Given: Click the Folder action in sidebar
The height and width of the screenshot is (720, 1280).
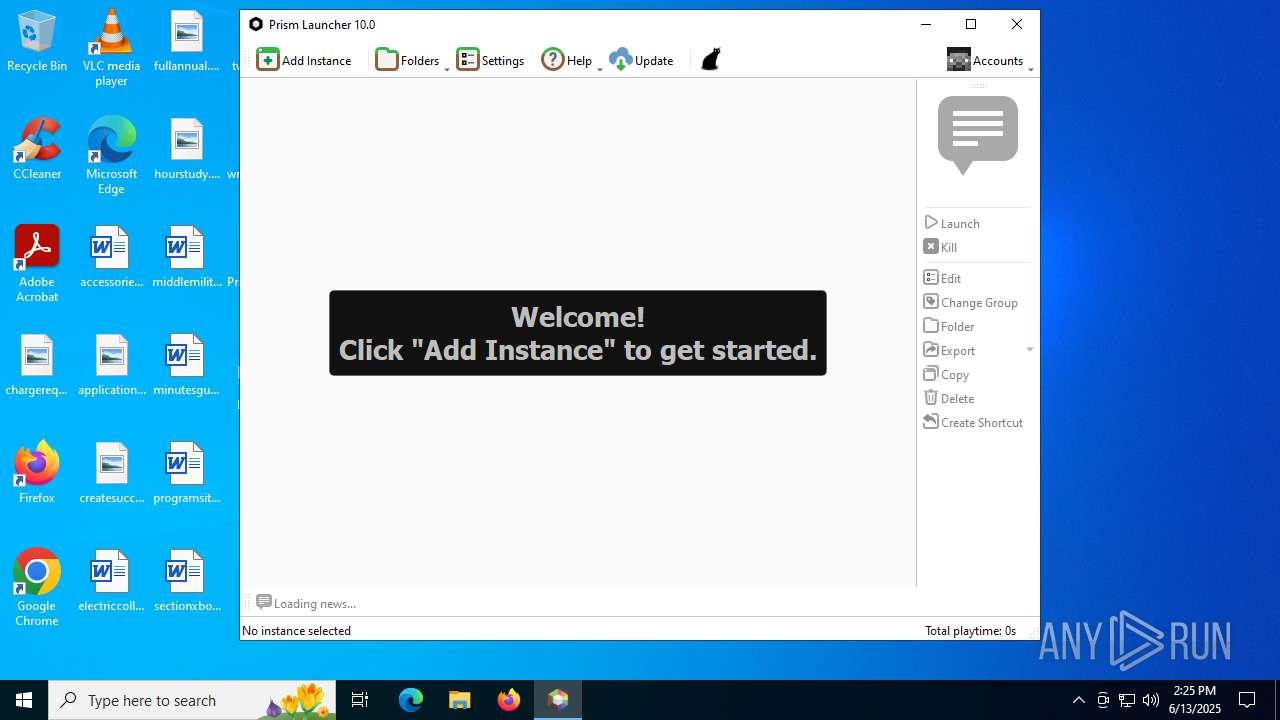Looking at the screenshot, I should point(948,326).
